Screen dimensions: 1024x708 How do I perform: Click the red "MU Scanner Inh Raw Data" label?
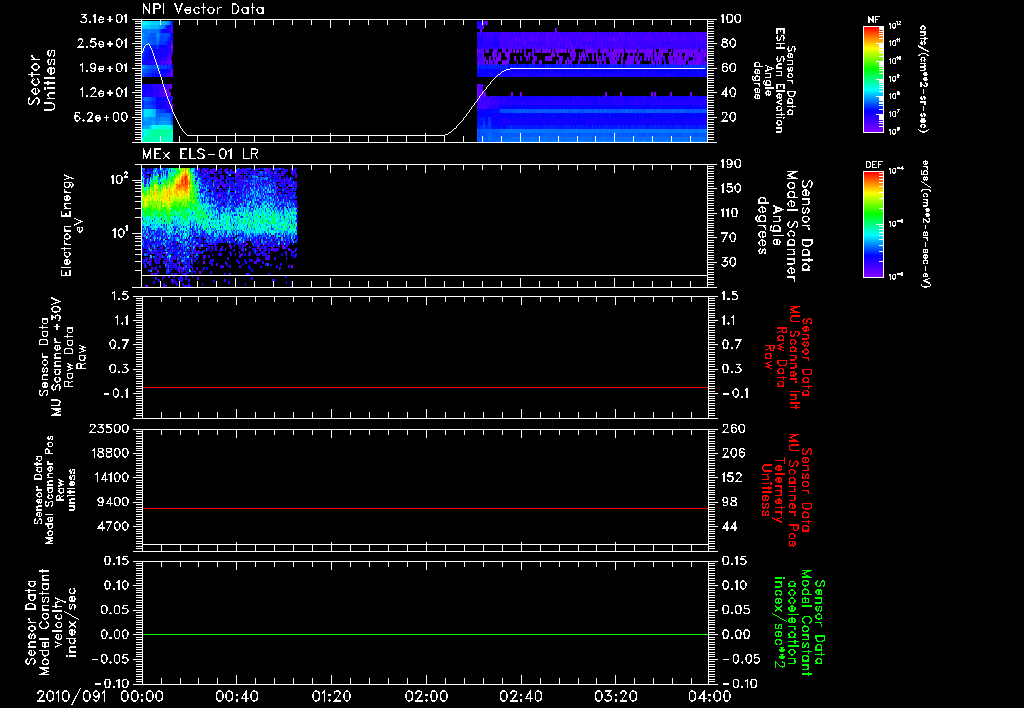point(787,357)
